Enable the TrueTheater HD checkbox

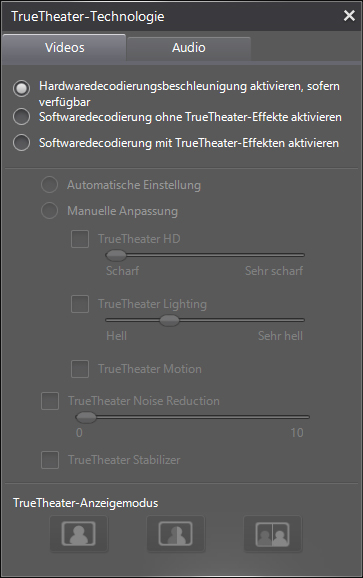(x=80, y=239)
